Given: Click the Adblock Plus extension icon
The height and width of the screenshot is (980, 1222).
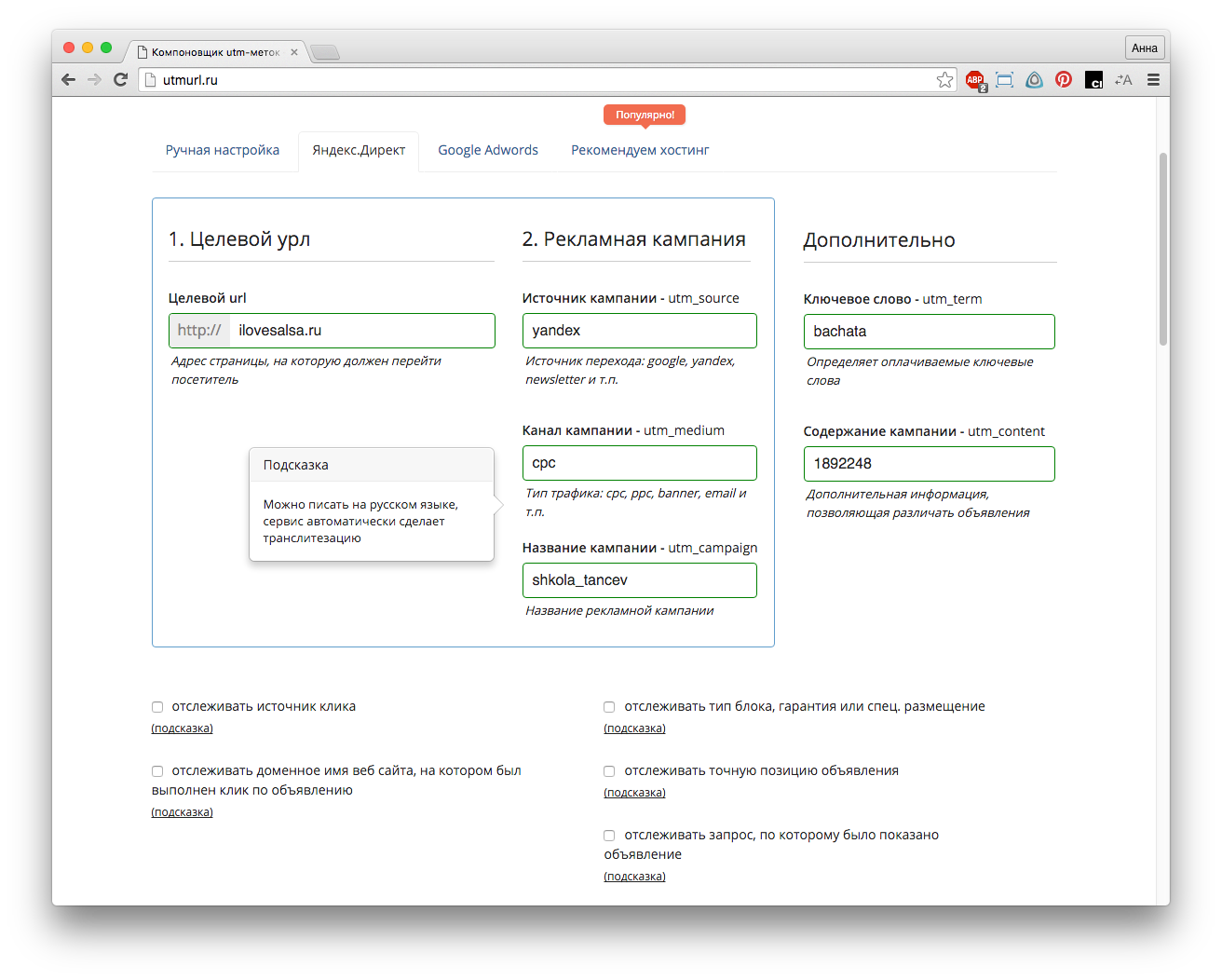Looking at the screenshot, I should (975, 80).
